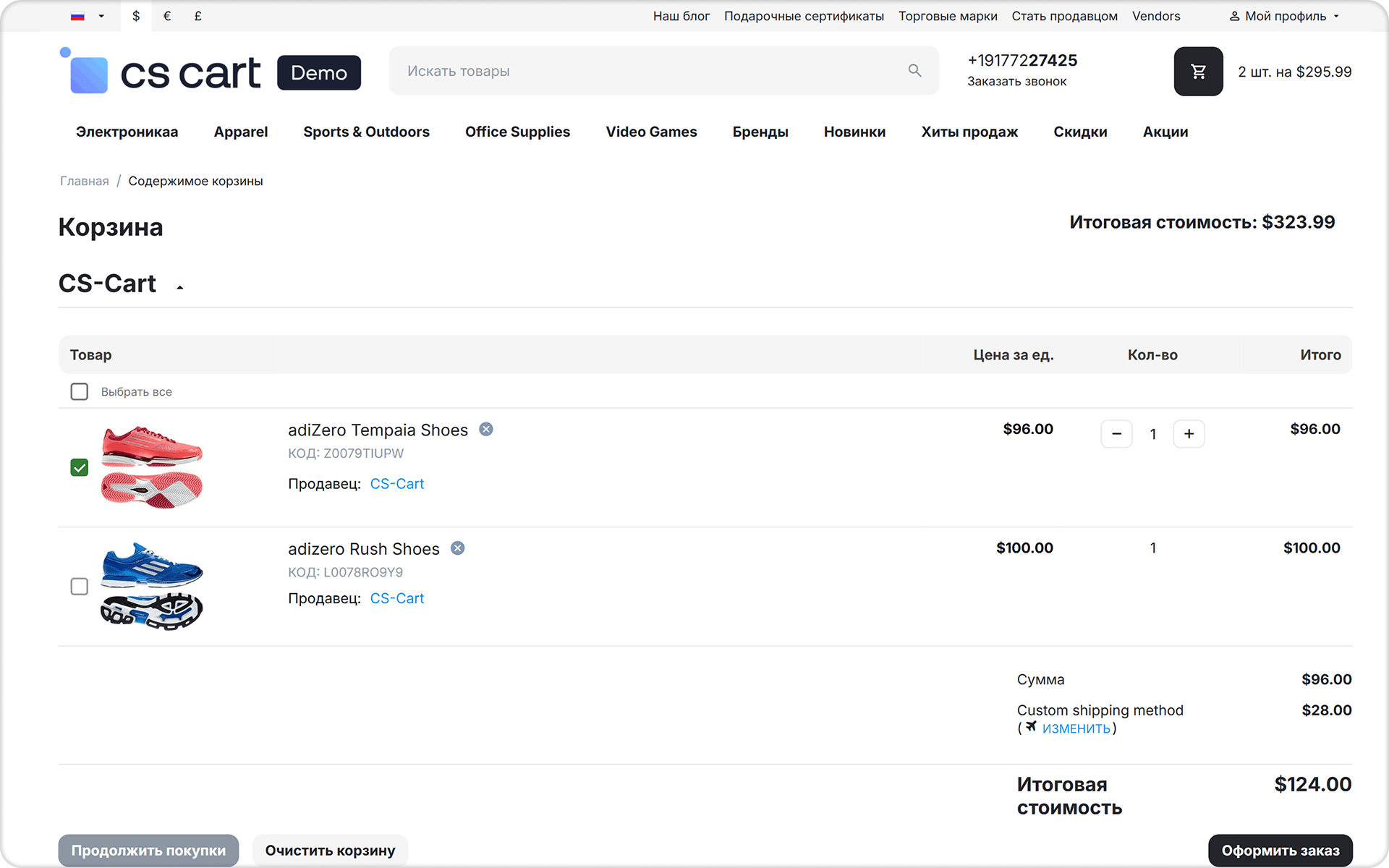1389x868 pixels.
Task: Click the phone number +19177227425
Action: [x=1022, y=61]
